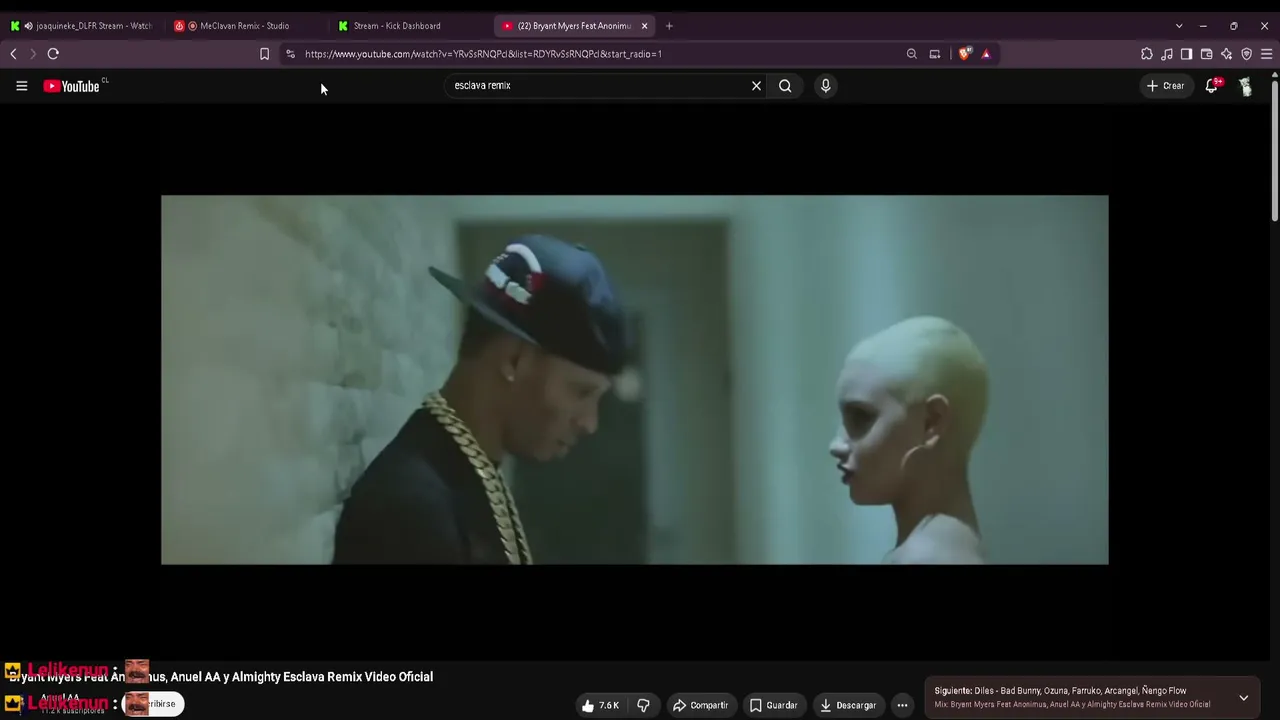Start voice search with microphone icon
Image resolution: width=1280 pixels, height=720 pixels.
tap(825, 86)
